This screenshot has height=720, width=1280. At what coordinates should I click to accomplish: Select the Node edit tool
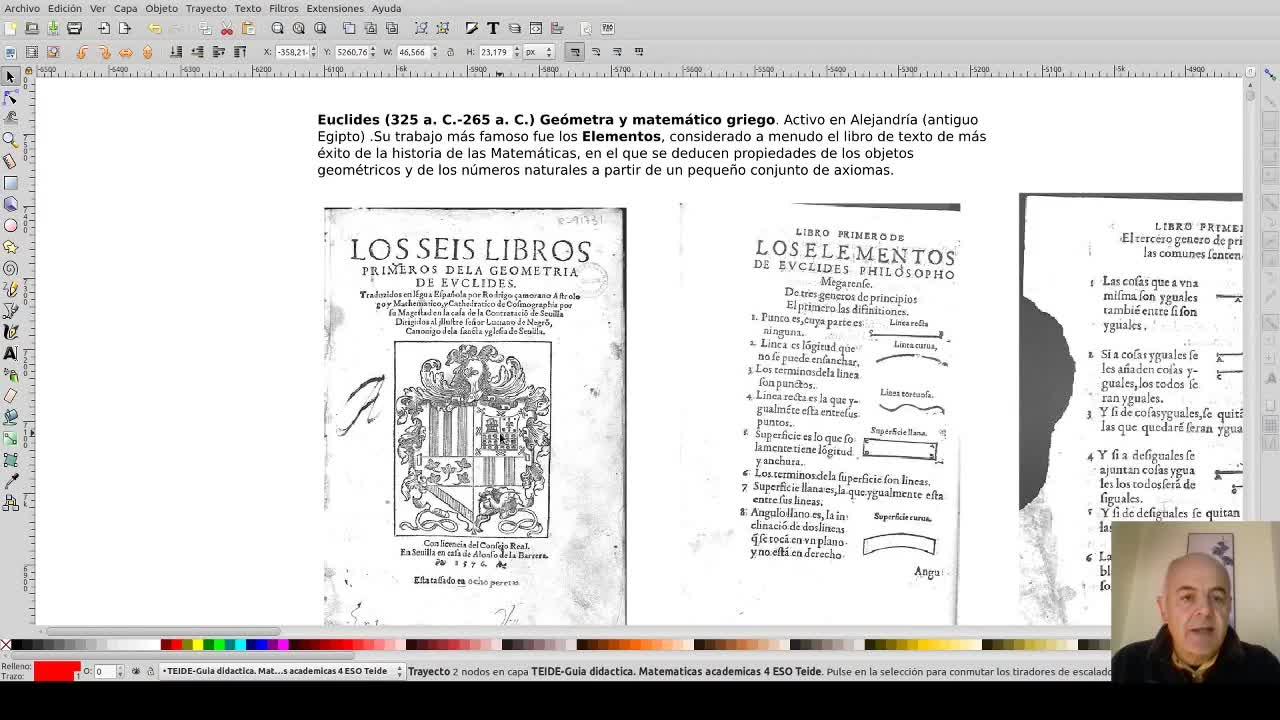click(x=11, y=97)
